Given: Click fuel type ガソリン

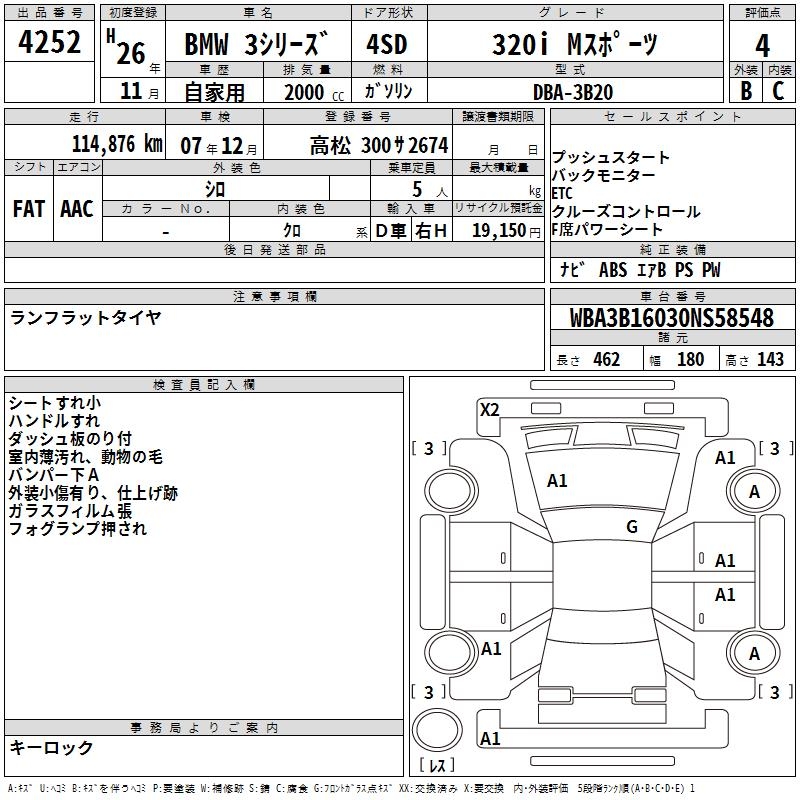Looking at the screenshot, I should [x=388, y=91].
